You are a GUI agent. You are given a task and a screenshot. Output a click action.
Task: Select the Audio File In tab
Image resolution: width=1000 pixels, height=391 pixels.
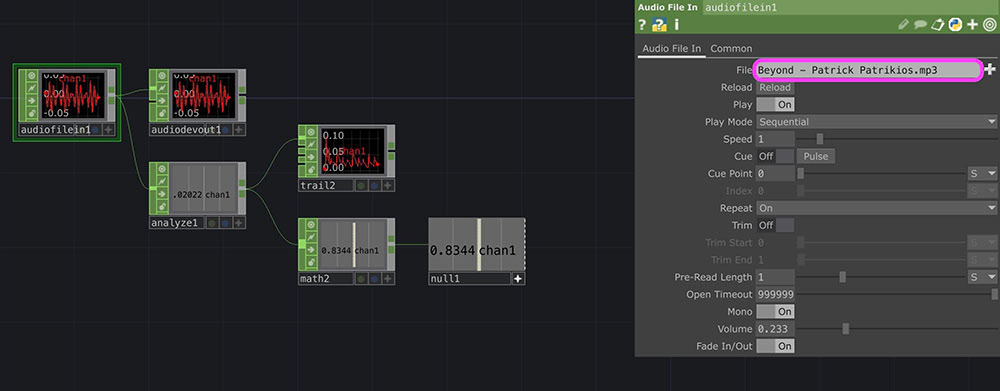[x=672, y=48]
